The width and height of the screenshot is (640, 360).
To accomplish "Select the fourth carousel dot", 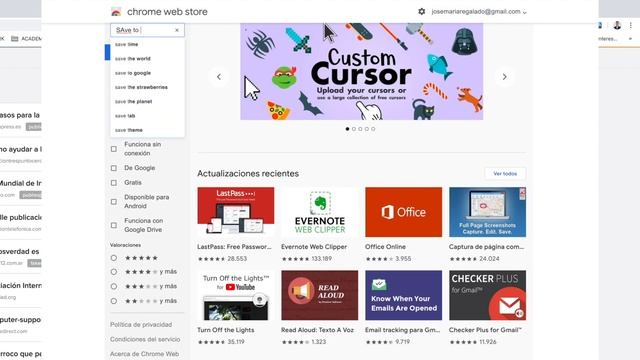I will 367,129.
